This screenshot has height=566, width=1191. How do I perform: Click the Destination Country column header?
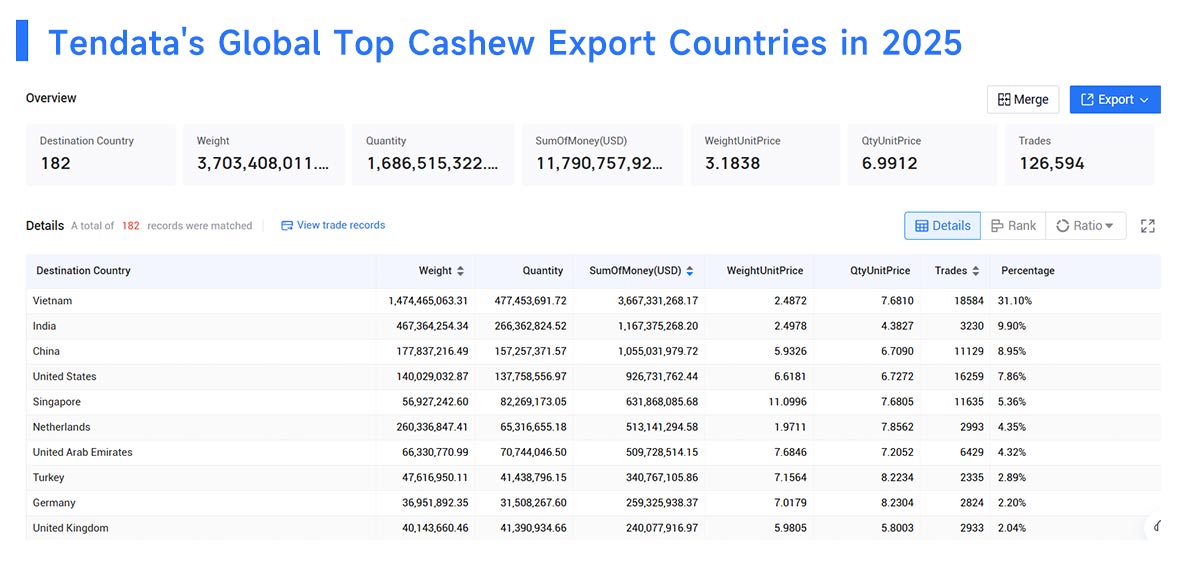pos(84,270)
